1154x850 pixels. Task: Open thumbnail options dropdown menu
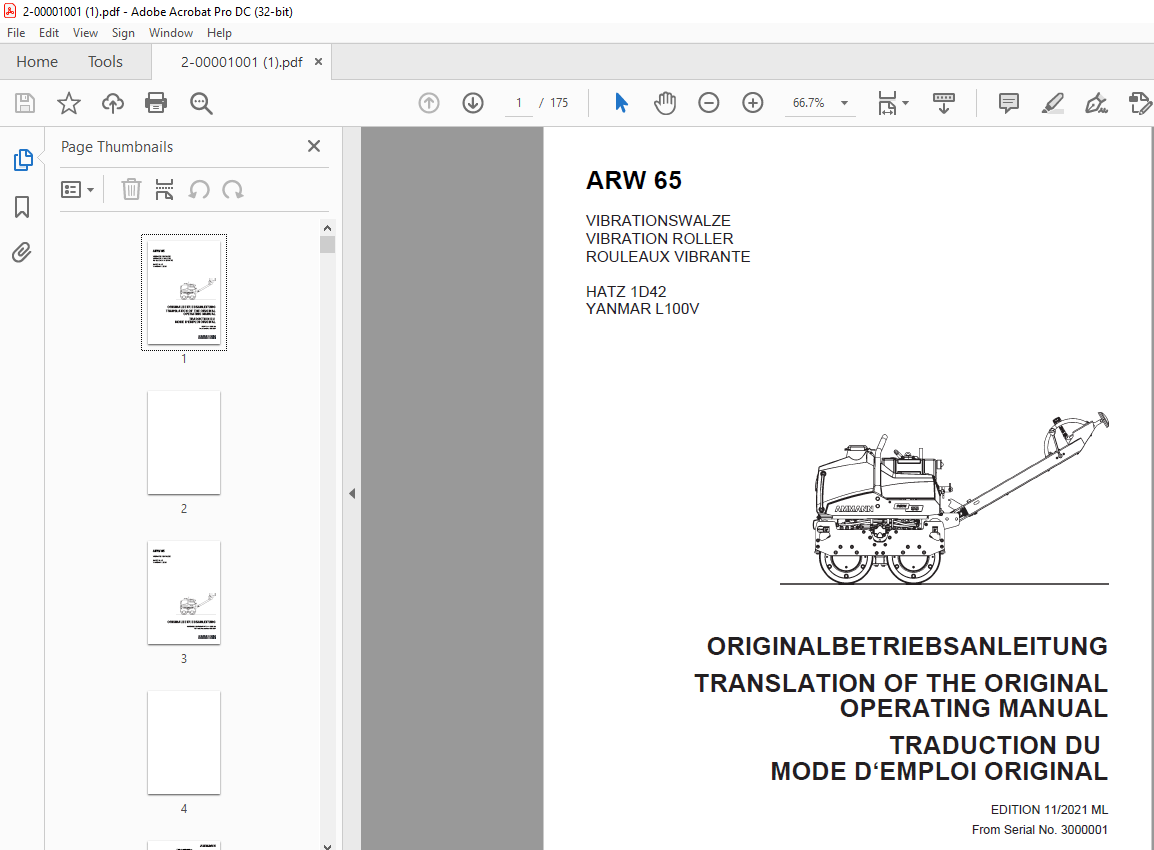click(x=77, y=190)
